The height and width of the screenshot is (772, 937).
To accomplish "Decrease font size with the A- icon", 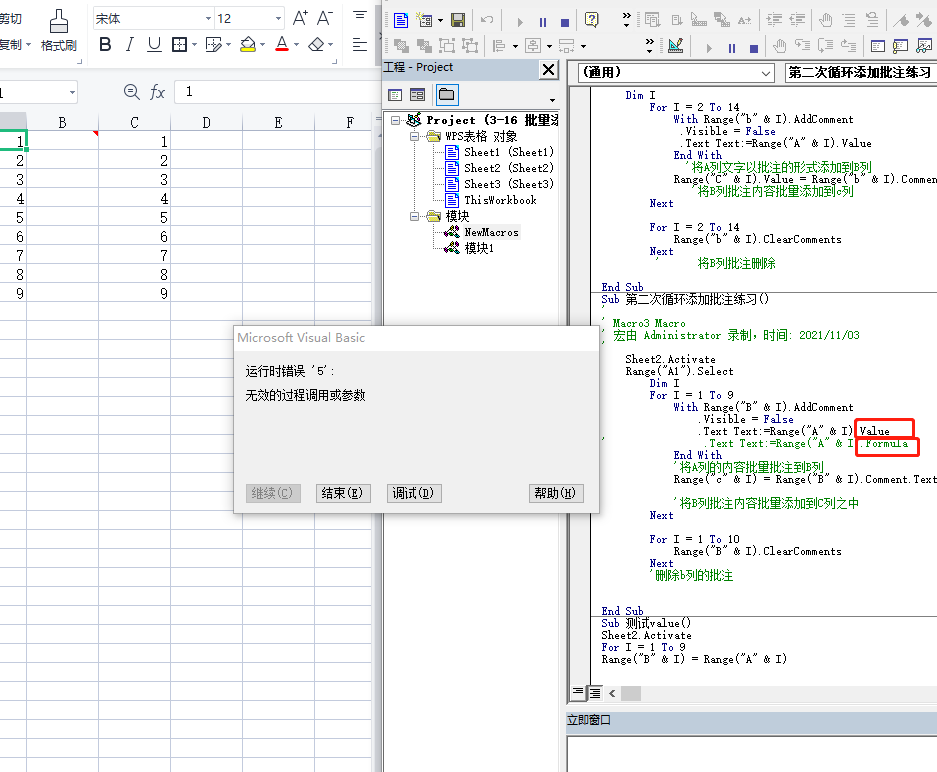I will coord(324,18).
